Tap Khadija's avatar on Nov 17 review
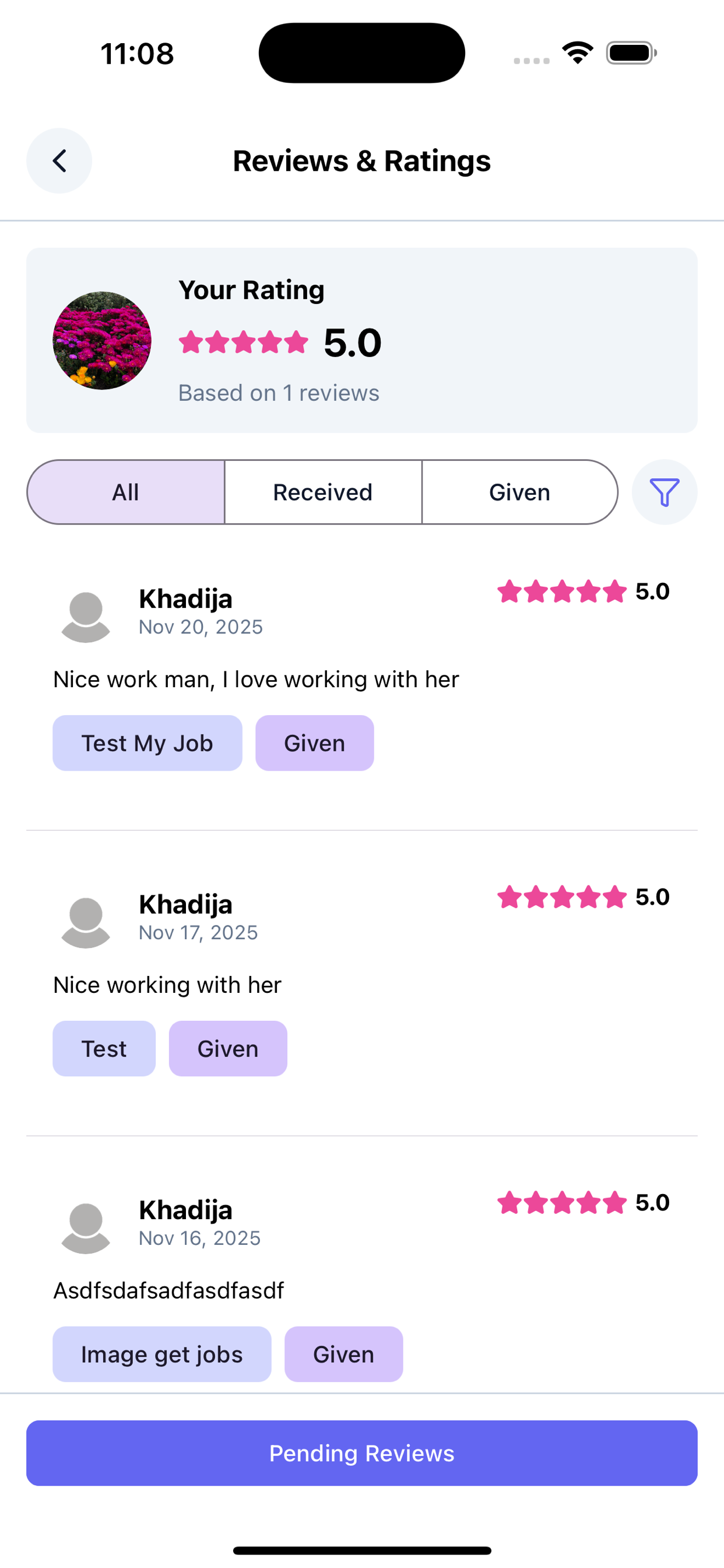724x1568 pixels. (86, 922)
